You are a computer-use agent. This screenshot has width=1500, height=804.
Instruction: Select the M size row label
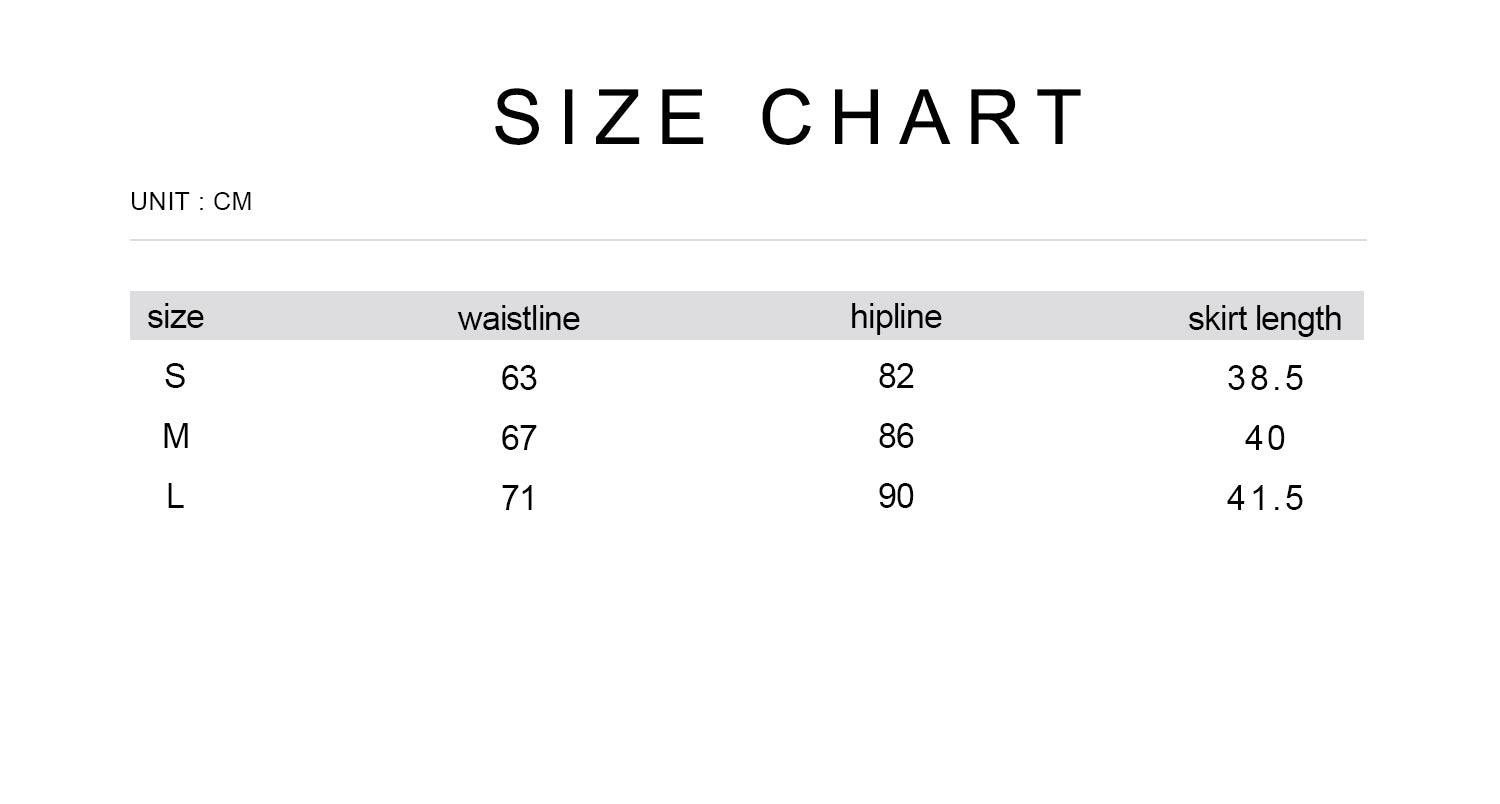pyautogui.click(x=176, y=437)
